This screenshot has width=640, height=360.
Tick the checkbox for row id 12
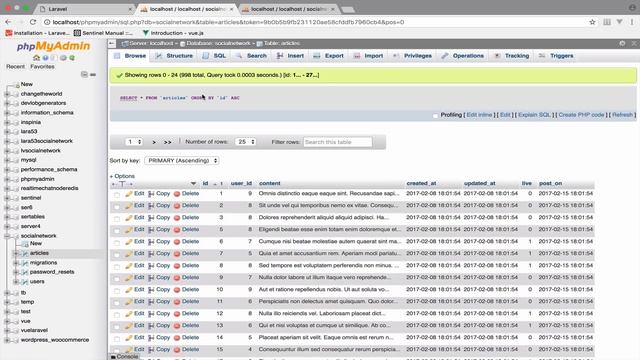(117, 315)
